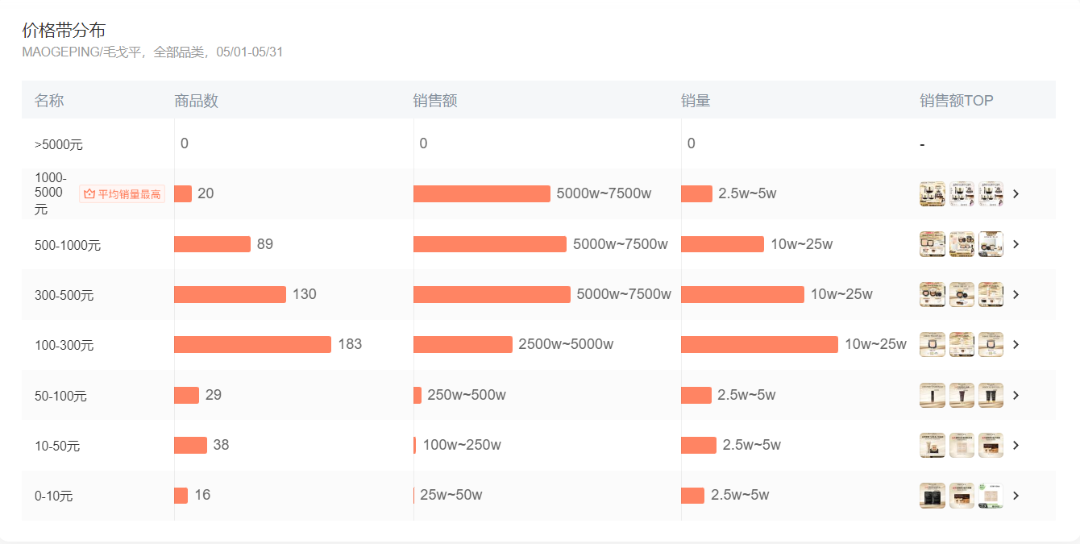The image size is (1080, 544).
Task: Open the 0-10元 row chevron arrow
Action: [1015, 496]
